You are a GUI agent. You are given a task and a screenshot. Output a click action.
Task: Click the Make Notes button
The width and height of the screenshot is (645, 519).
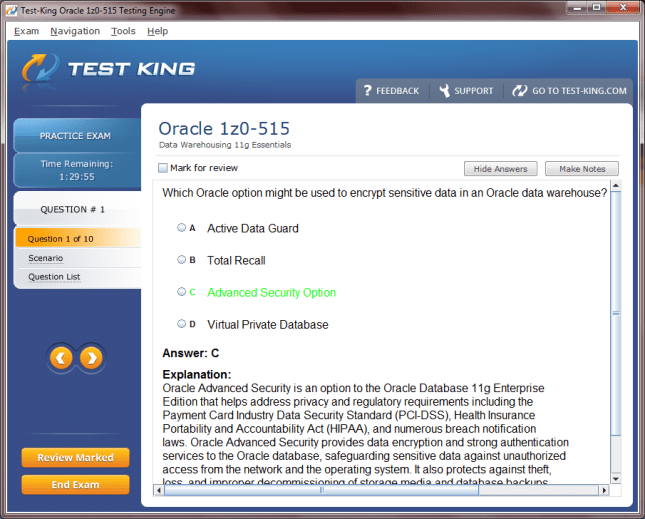click(x=582, y=169)
